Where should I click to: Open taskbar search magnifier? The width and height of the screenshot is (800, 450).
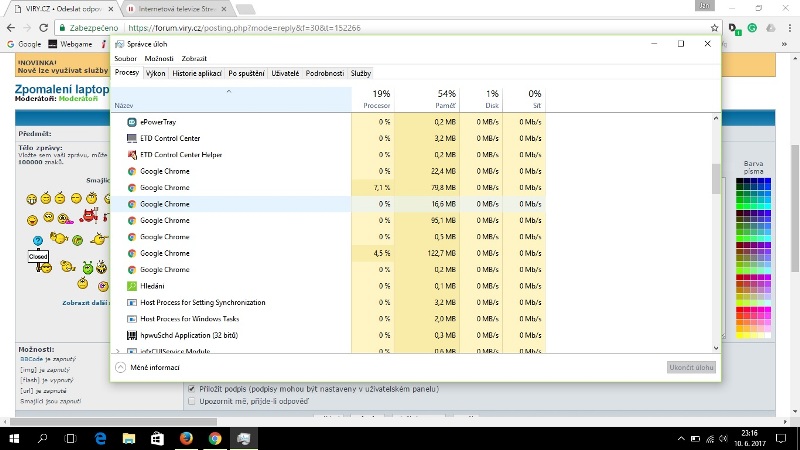pyautogui.click(x=42, y=438)
